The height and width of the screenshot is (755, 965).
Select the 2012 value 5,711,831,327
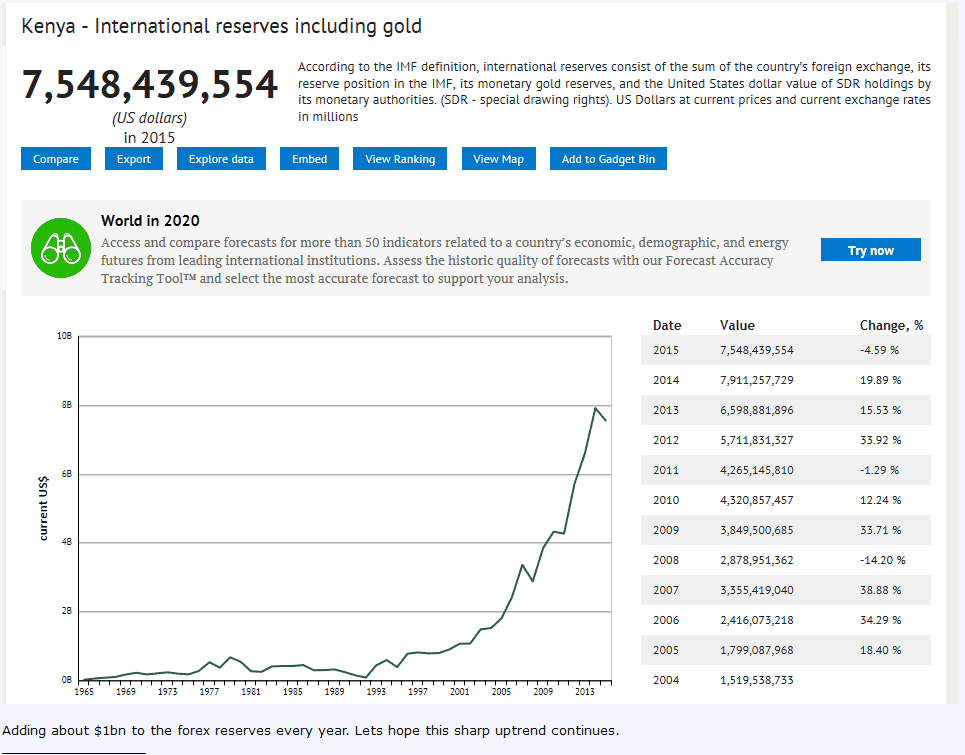click(x=757, y=441)
